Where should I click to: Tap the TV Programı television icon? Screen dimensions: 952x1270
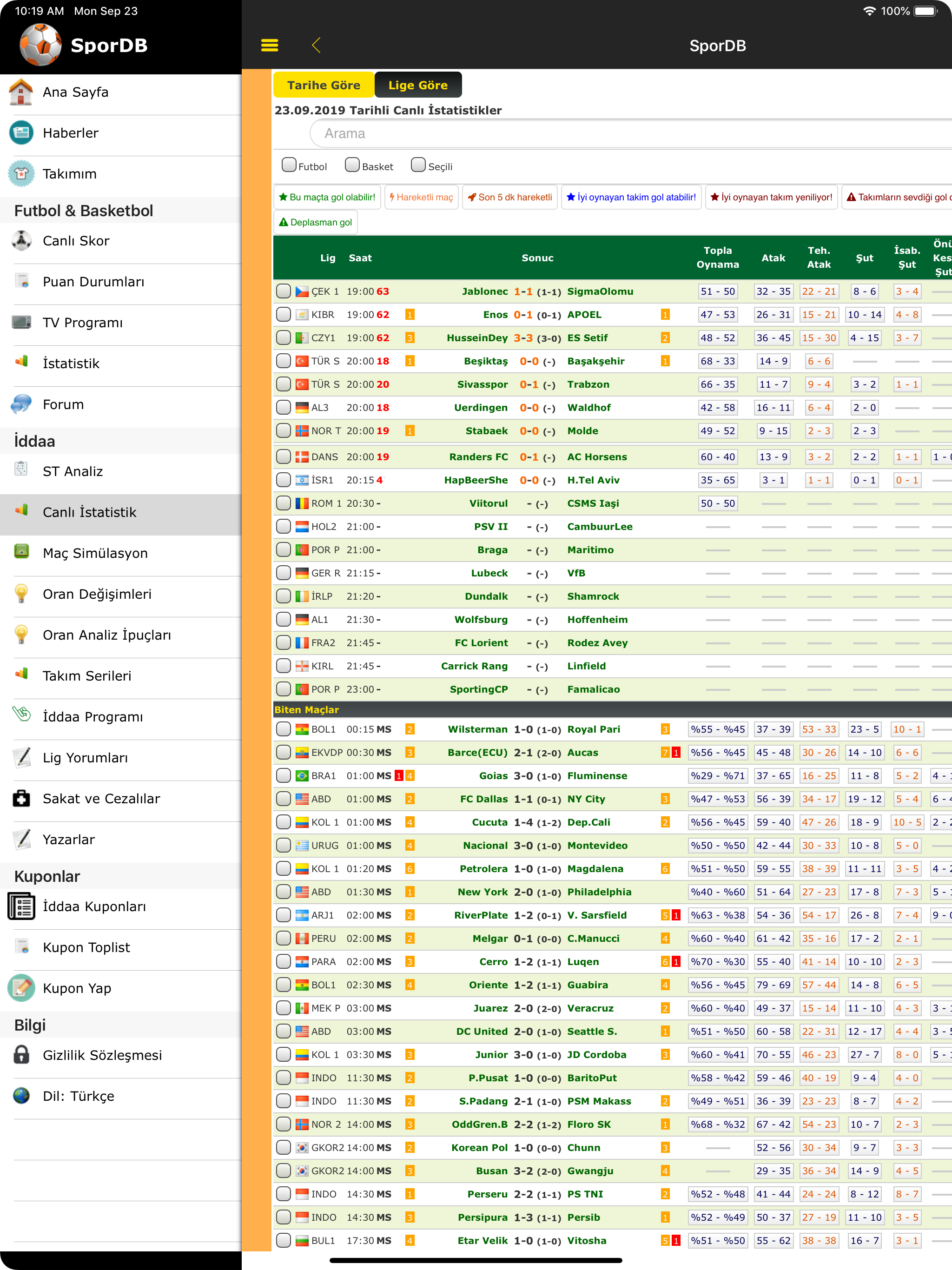pos(21,323)
